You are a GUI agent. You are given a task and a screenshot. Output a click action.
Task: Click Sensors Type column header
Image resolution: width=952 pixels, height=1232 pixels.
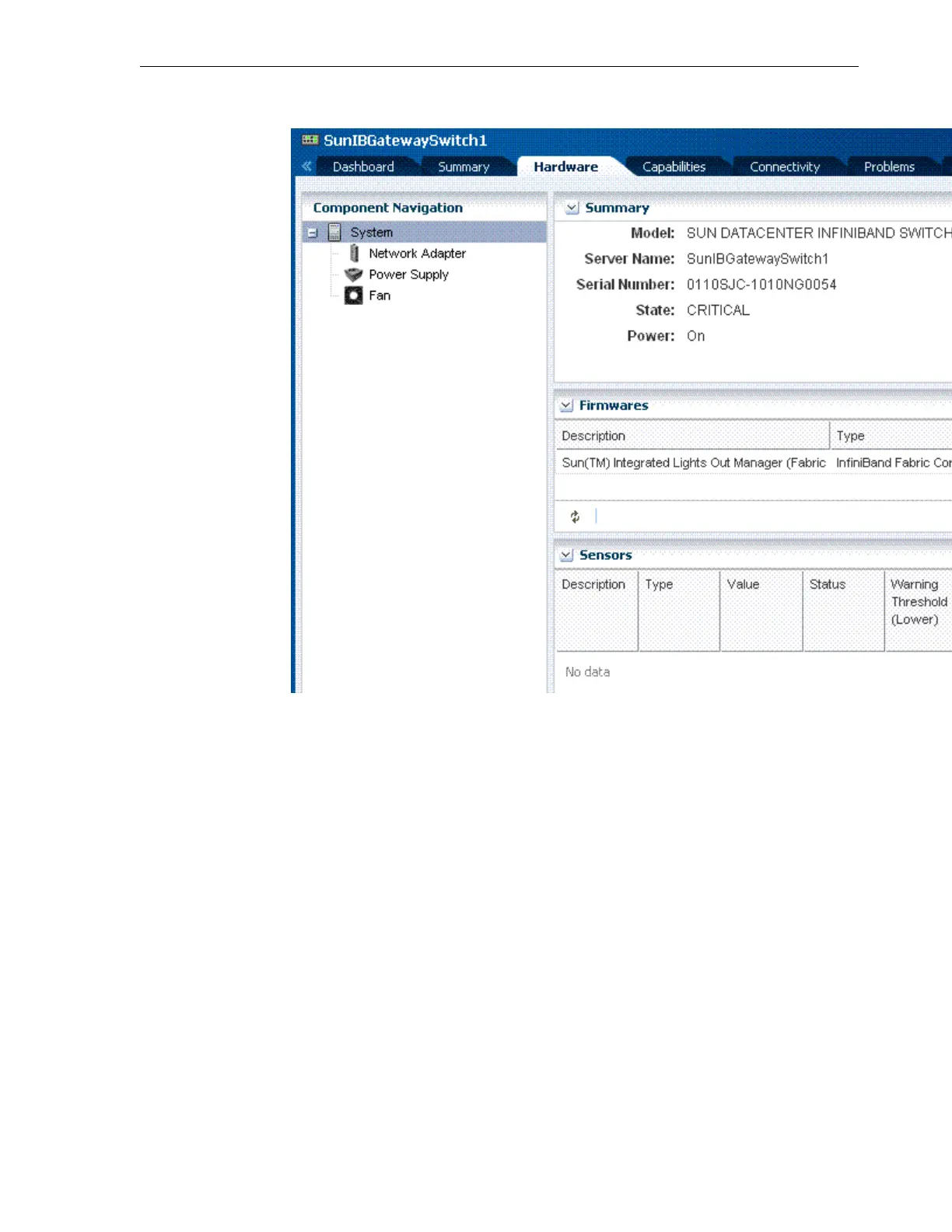[x=679, y=611]
